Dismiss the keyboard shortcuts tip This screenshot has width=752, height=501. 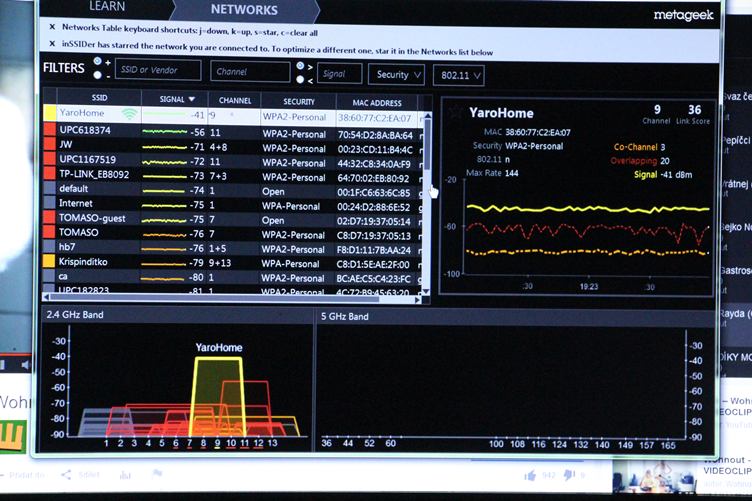(52, 27)
